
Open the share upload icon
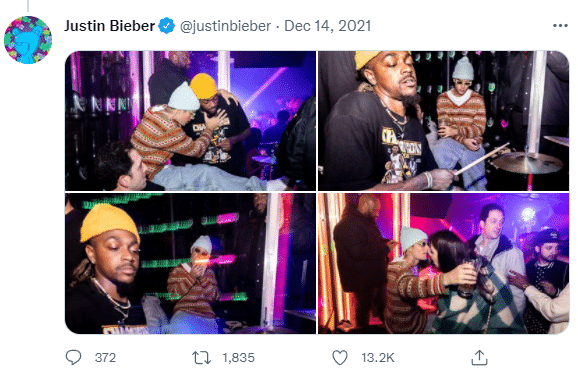tap(479, 357)
